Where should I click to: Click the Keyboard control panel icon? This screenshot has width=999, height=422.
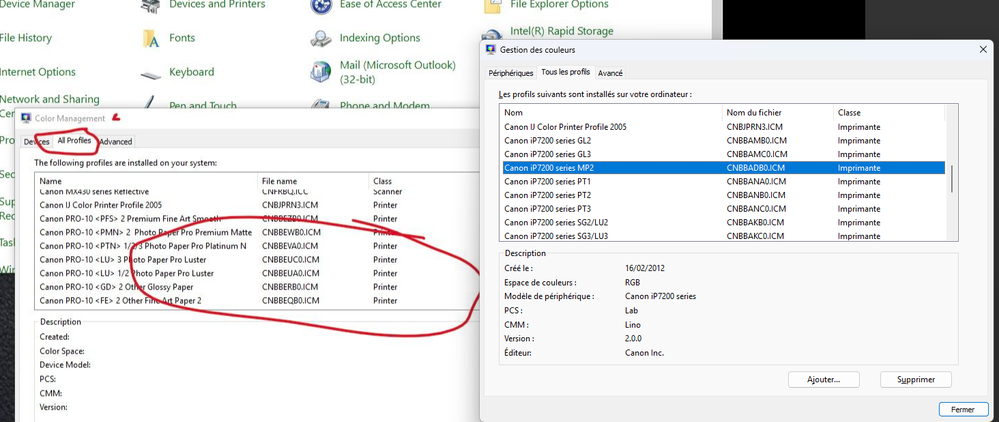(151, 73)
